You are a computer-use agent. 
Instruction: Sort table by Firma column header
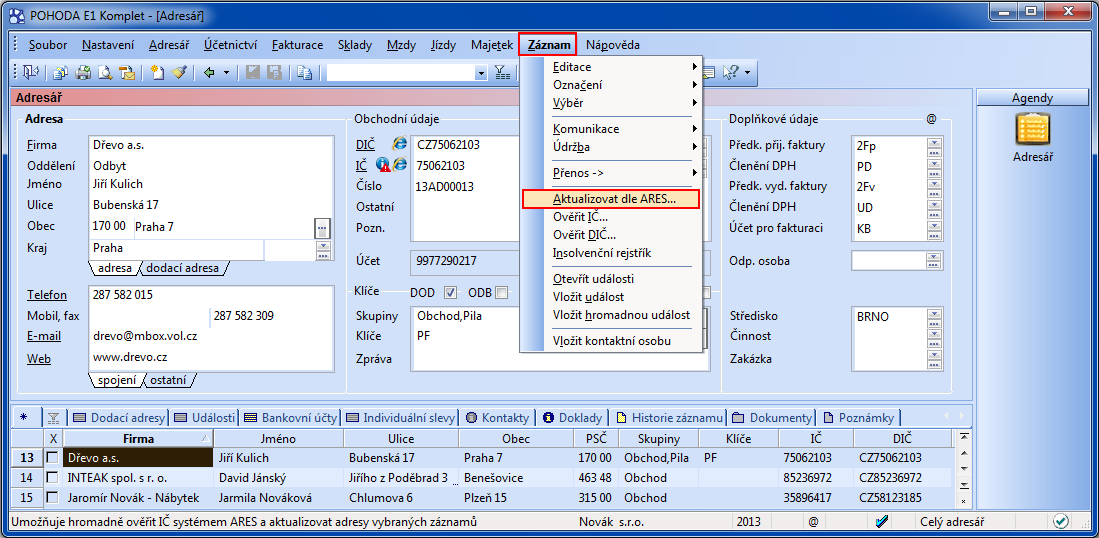click(138, 439)
